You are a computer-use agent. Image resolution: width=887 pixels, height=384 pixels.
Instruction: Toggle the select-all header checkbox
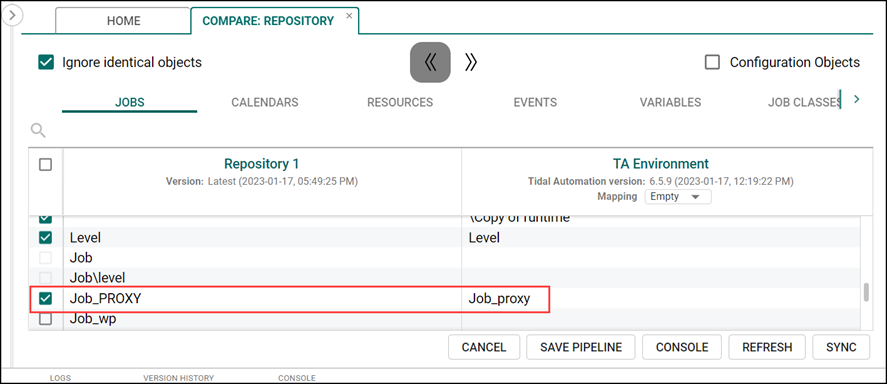[45, 165]
